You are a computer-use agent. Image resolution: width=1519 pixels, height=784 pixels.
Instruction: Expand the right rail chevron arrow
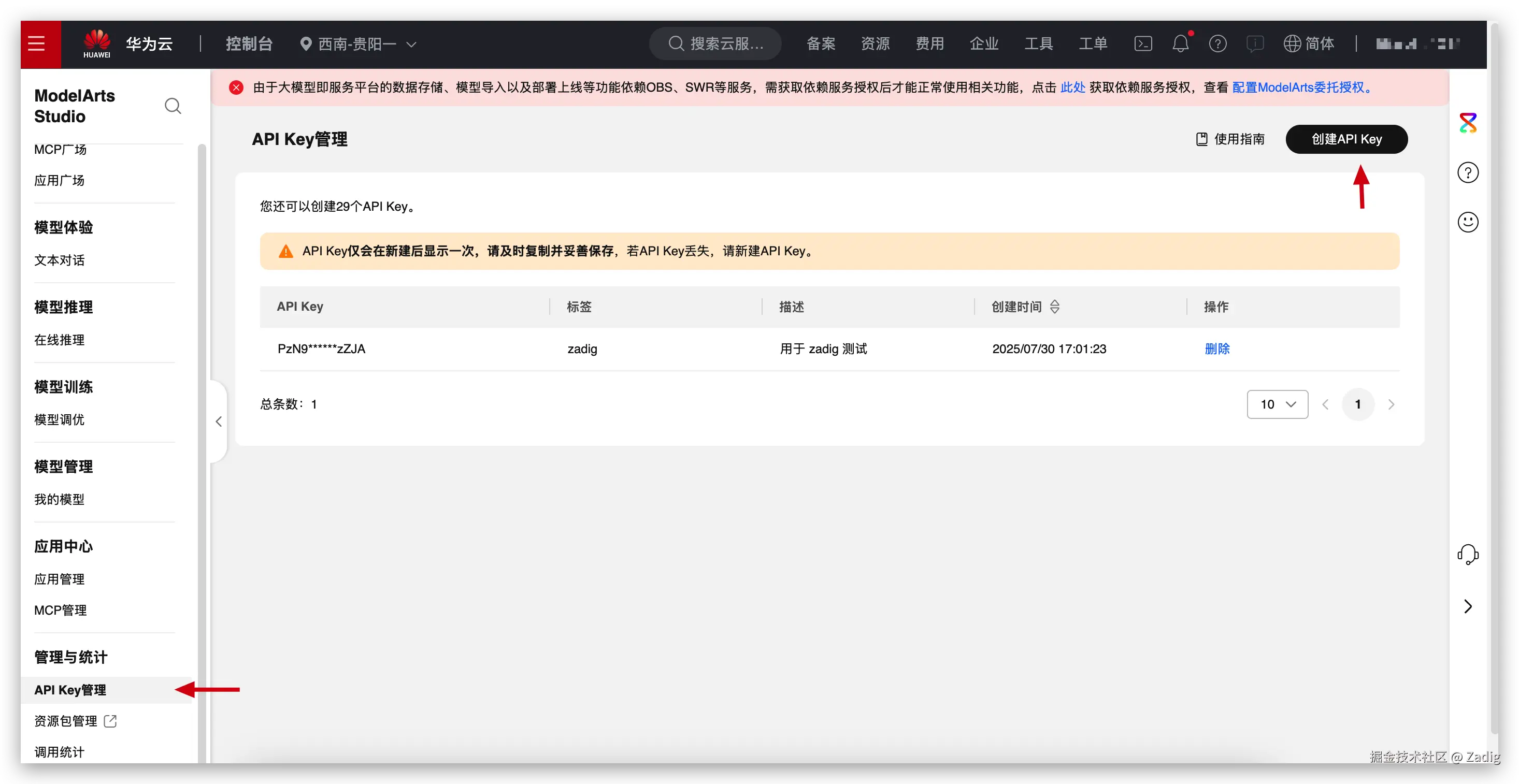[x=1467, y=606]
